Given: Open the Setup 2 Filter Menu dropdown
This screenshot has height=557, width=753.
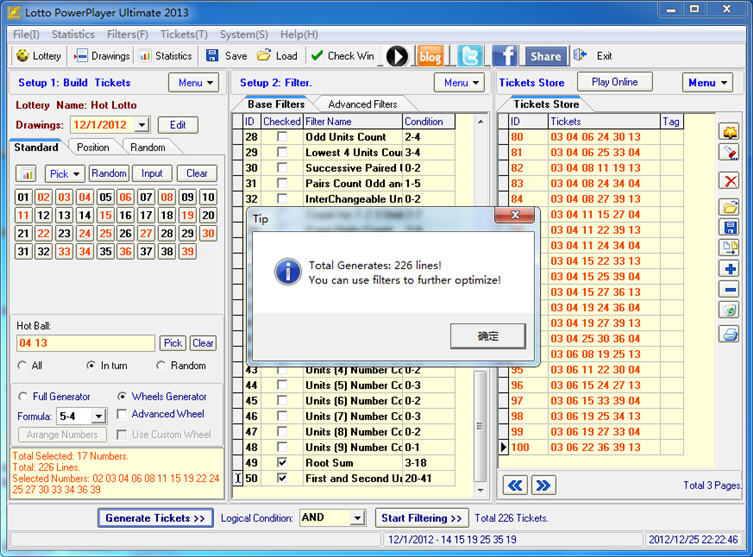Looking at the screenshot, I should [459, 83].
